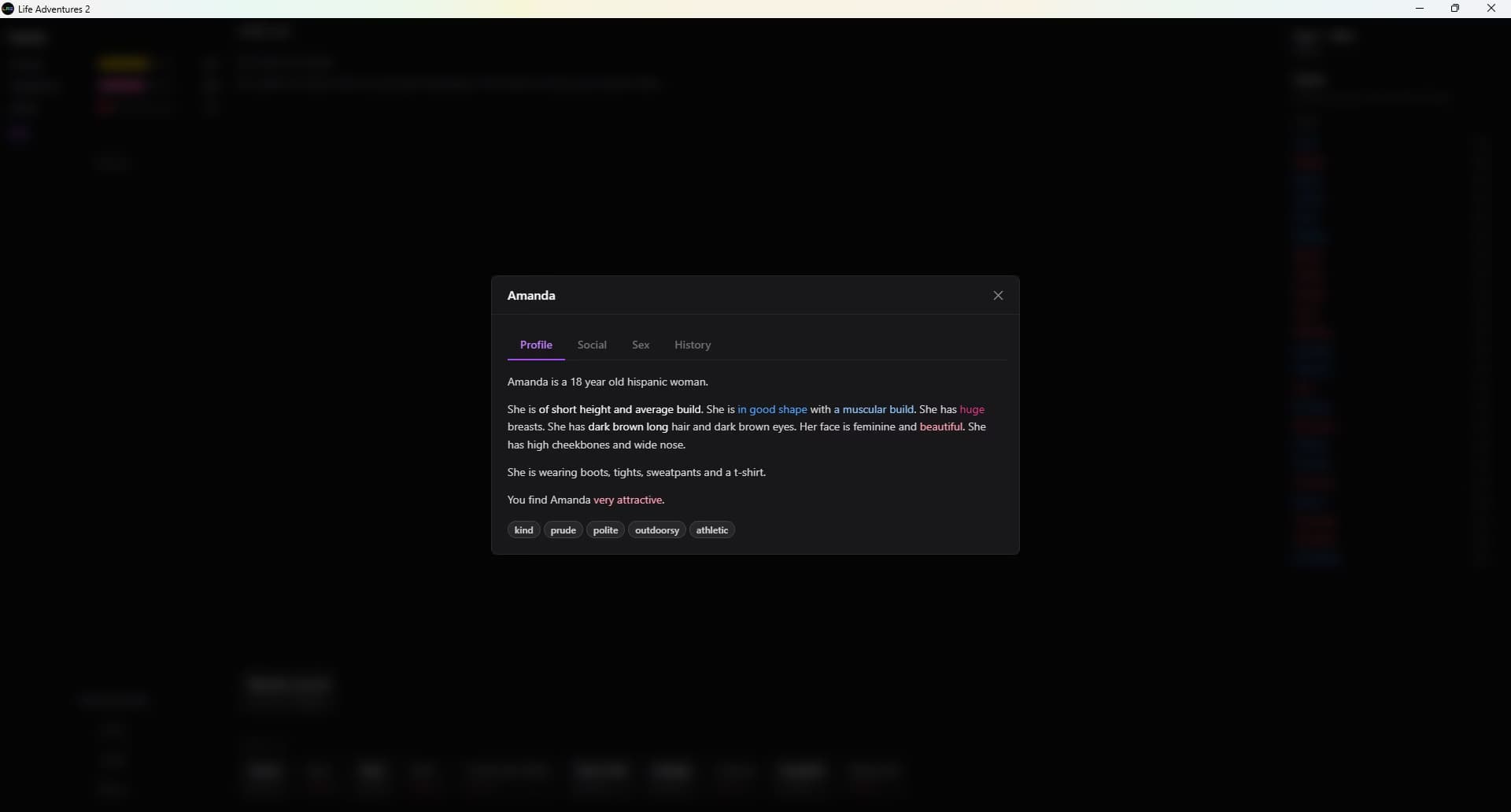
Task: Open the Sex tab
Action: (x=641, y=345)
